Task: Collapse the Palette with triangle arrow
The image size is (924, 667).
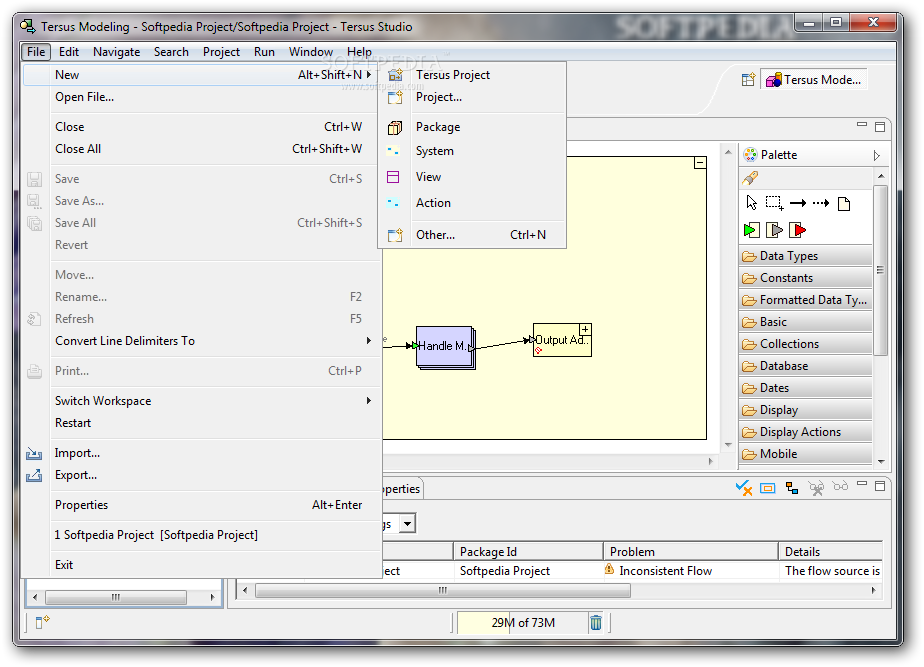Action: click(877, 156)
